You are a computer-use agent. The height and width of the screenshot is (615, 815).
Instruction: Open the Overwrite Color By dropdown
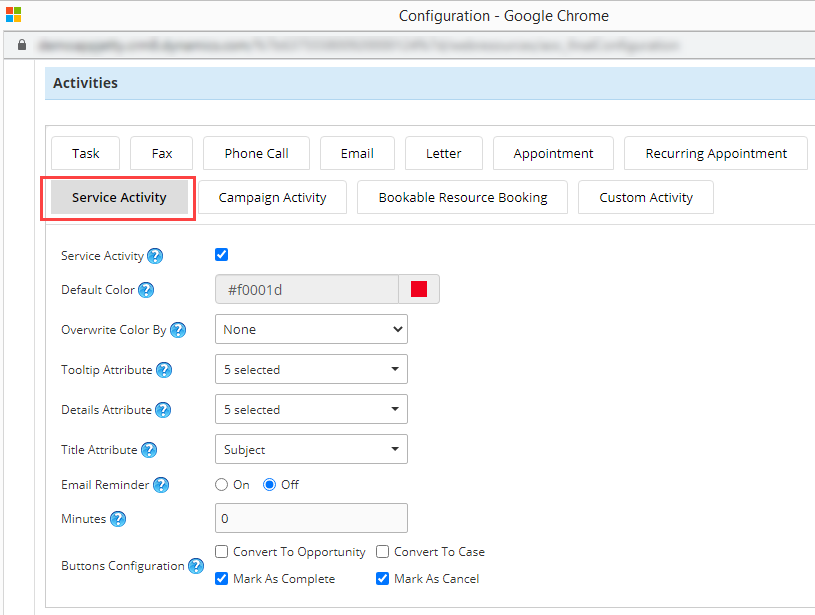[x=311, y=329]
